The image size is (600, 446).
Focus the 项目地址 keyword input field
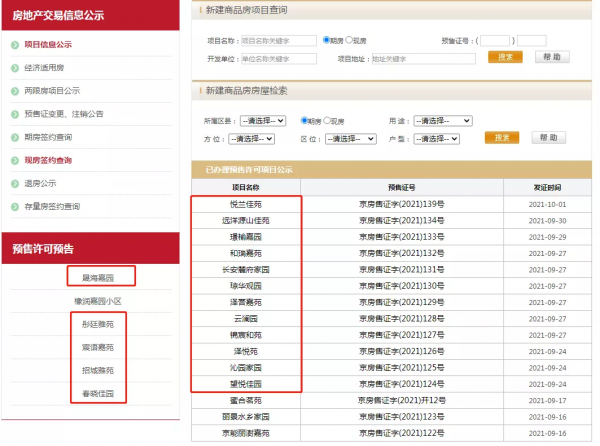[424, 59]
